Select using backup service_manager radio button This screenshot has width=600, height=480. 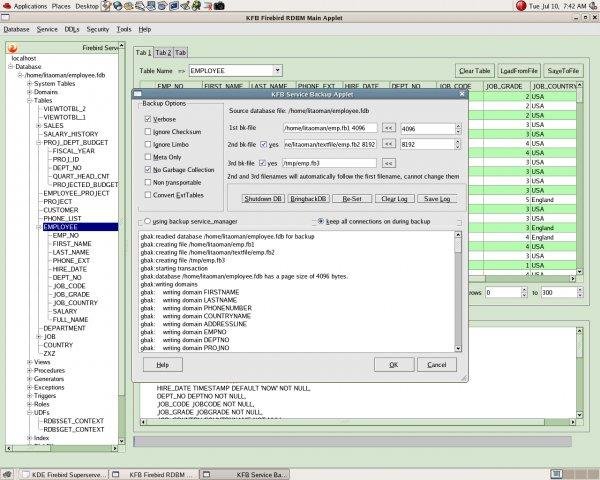point(147,221)
